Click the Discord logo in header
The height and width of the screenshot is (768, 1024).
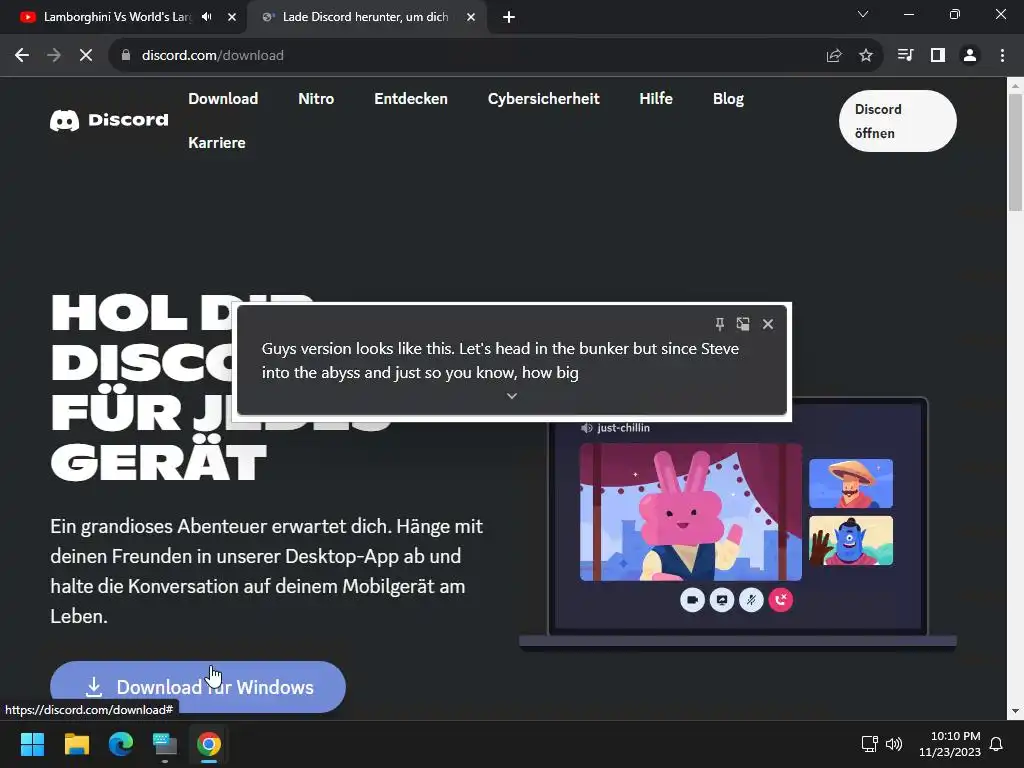point(109,120)
